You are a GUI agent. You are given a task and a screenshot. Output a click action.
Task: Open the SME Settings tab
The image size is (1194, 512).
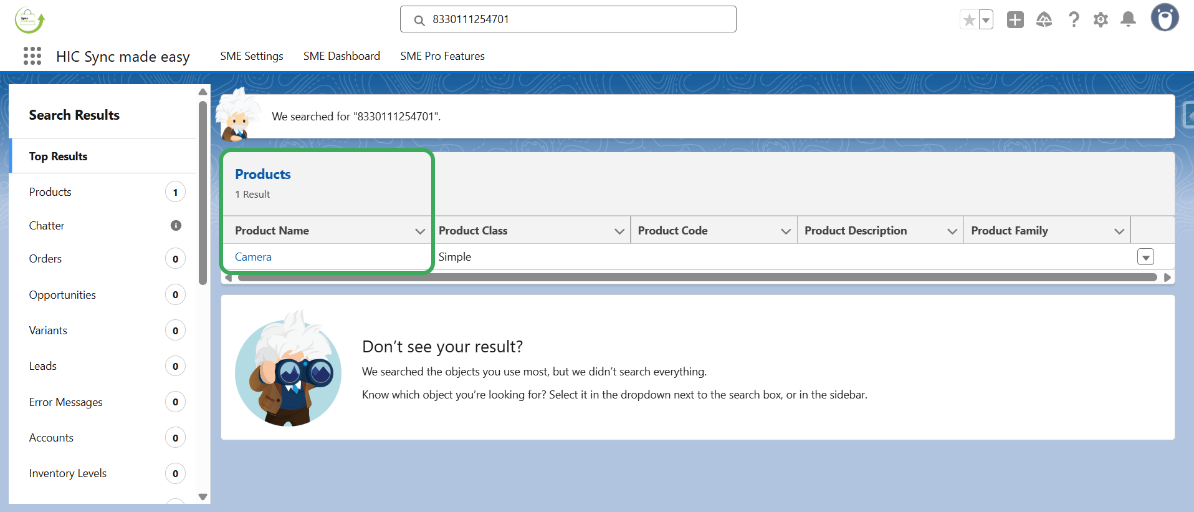coord(251,56)
